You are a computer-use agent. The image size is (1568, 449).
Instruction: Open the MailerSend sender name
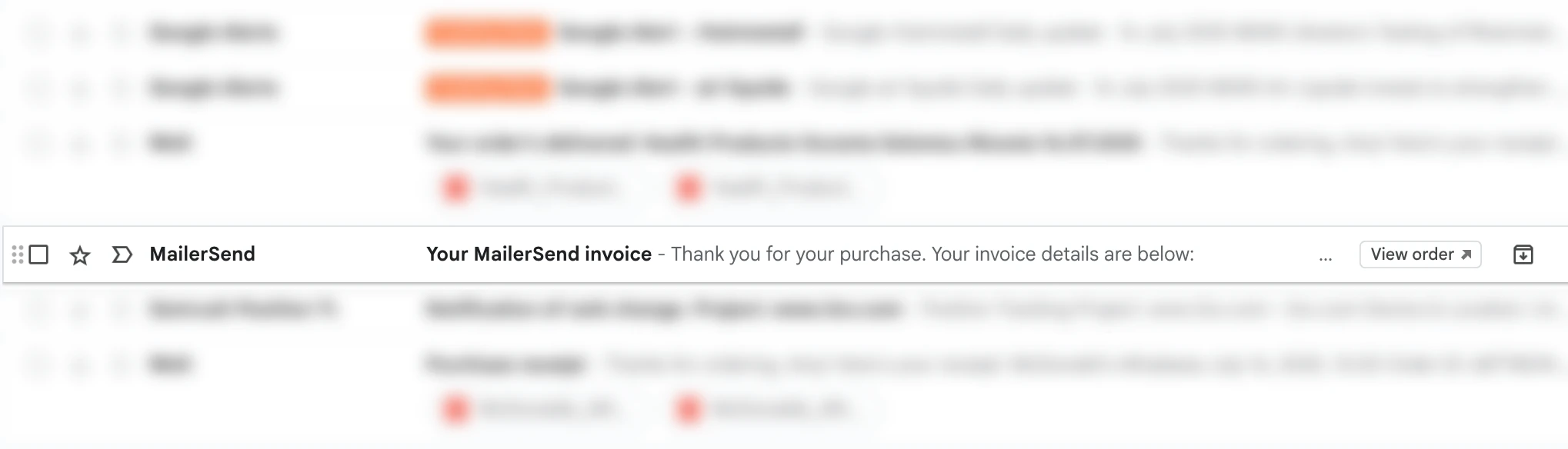(x=202, y=254)
